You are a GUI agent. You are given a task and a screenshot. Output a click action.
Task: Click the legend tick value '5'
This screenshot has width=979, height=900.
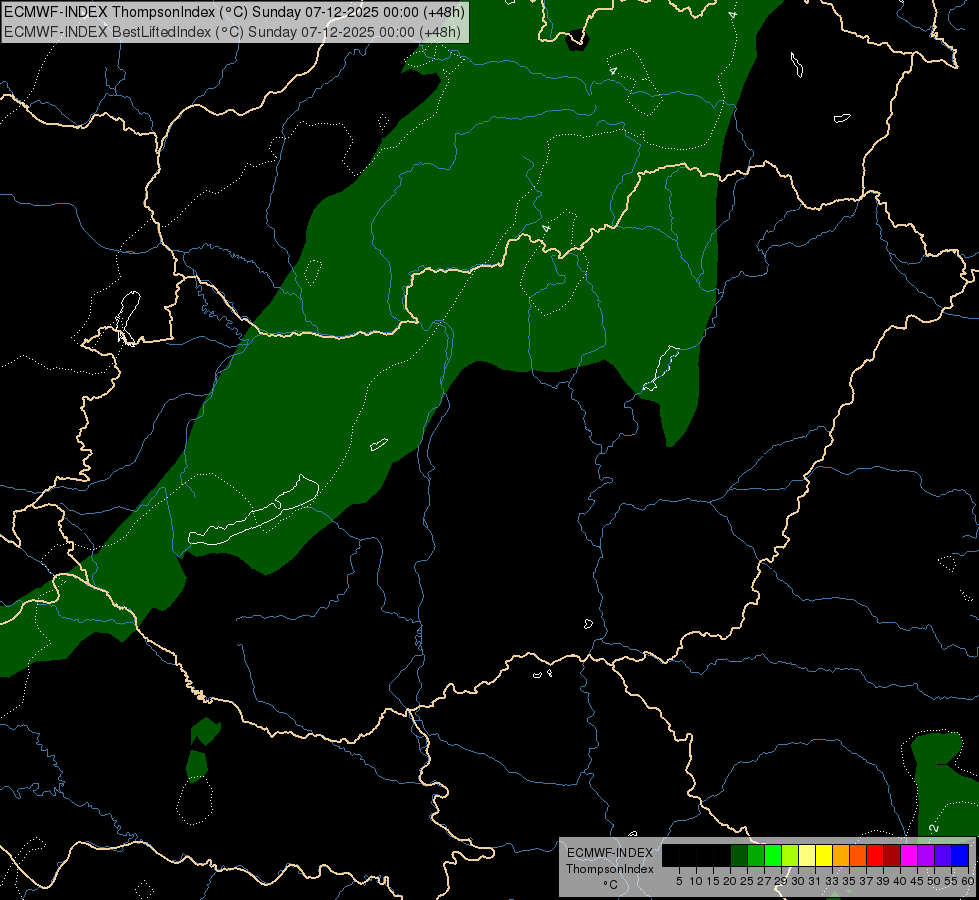(x=679, y=881)
